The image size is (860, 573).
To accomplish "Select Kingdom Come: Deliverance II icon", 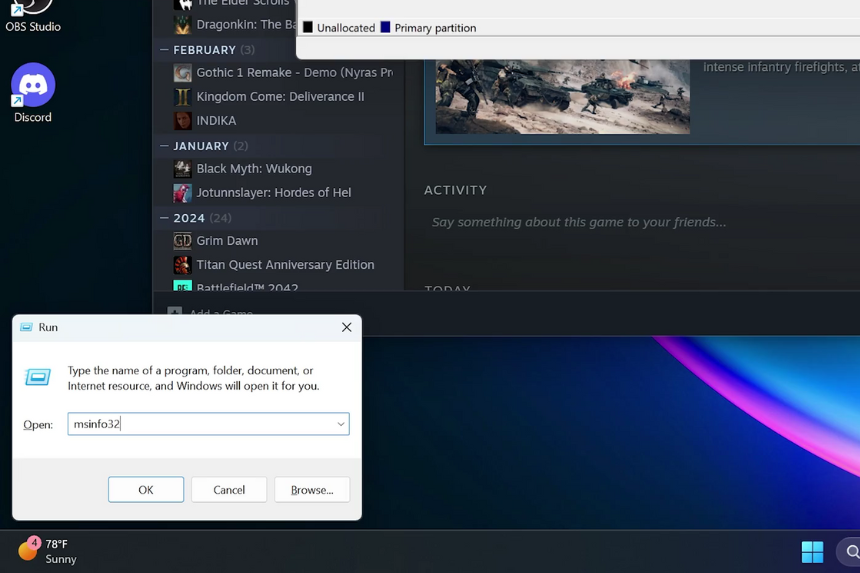I will tap(182, 97).
